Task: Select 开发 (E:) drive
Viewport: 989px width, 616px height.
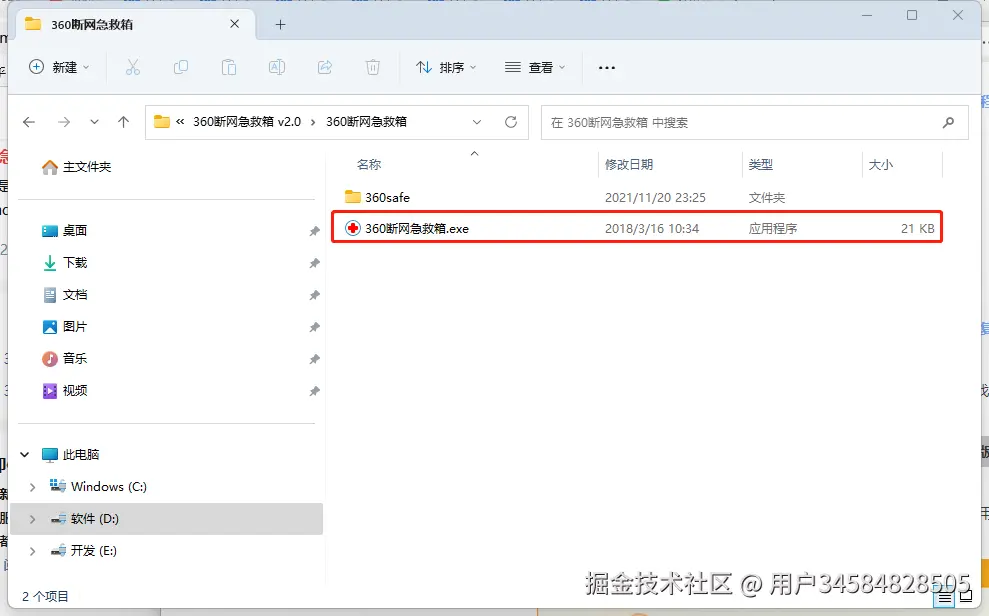Action: 84,551
